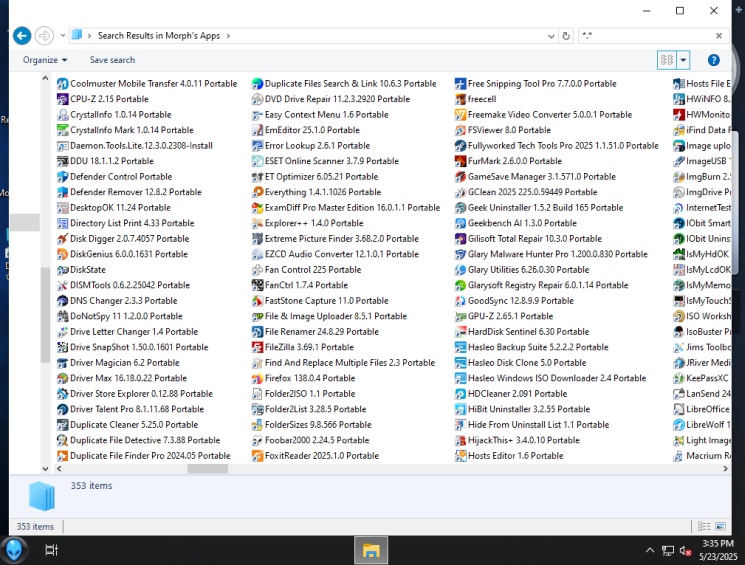745x565 pixels.
Task: Click Save search in the toolbar
Action: tap(113, 60)
